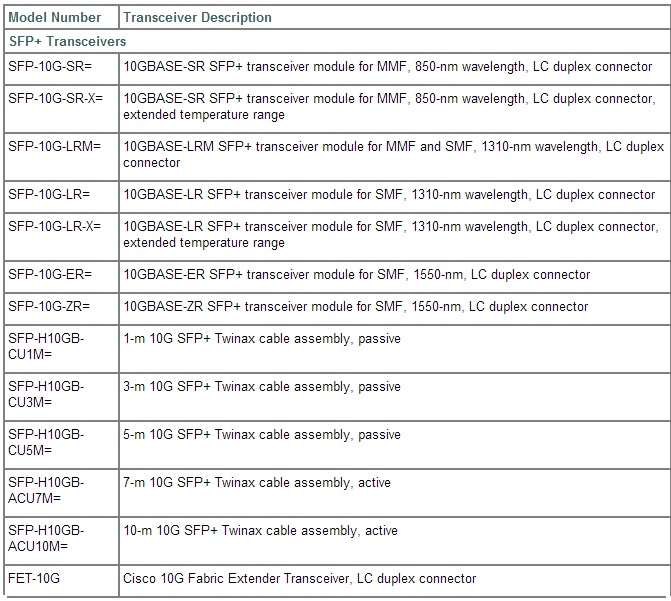Select the 1-m Twinax passive cable description

[x=262, y=339]
